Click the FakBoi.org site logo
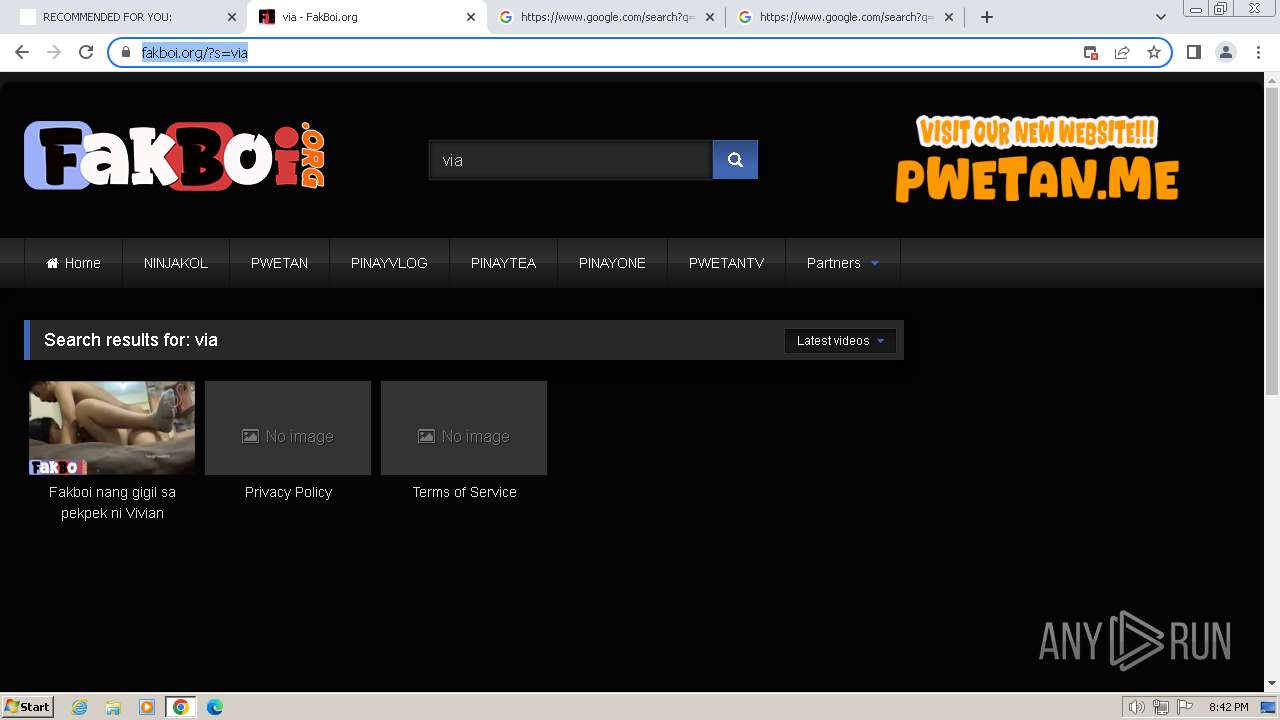The image size is (1280, 720). point(175,156)
